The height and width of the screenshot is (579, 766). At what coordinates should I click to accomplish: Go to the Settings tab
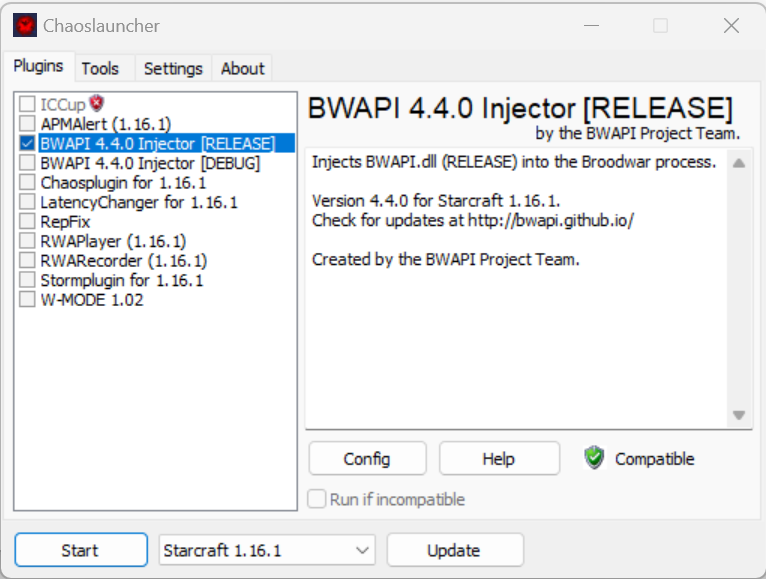pyautogui.click(x=173, y=68)
